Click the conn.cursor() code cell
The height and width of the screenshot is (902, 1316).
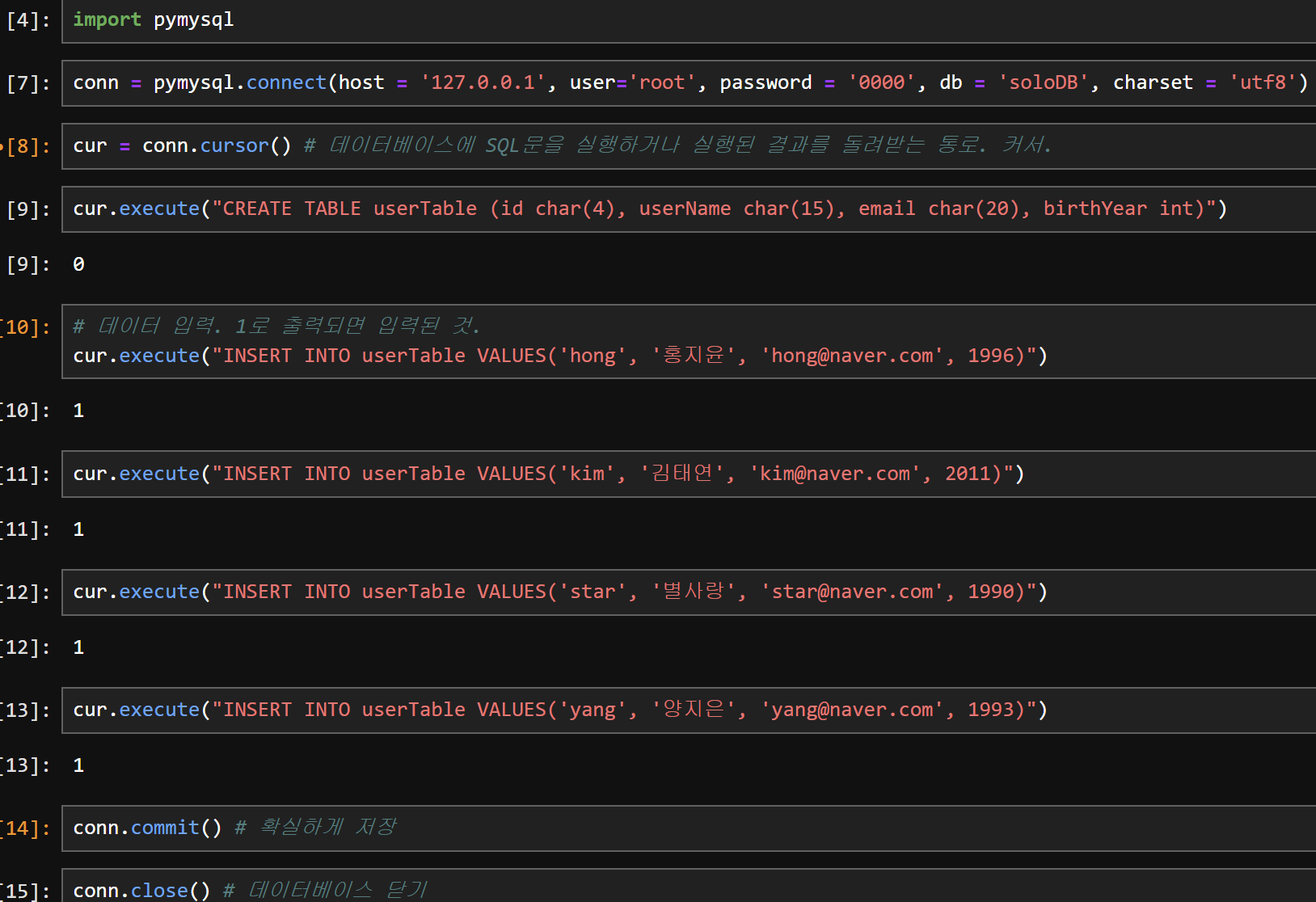[x=689, y=146]
